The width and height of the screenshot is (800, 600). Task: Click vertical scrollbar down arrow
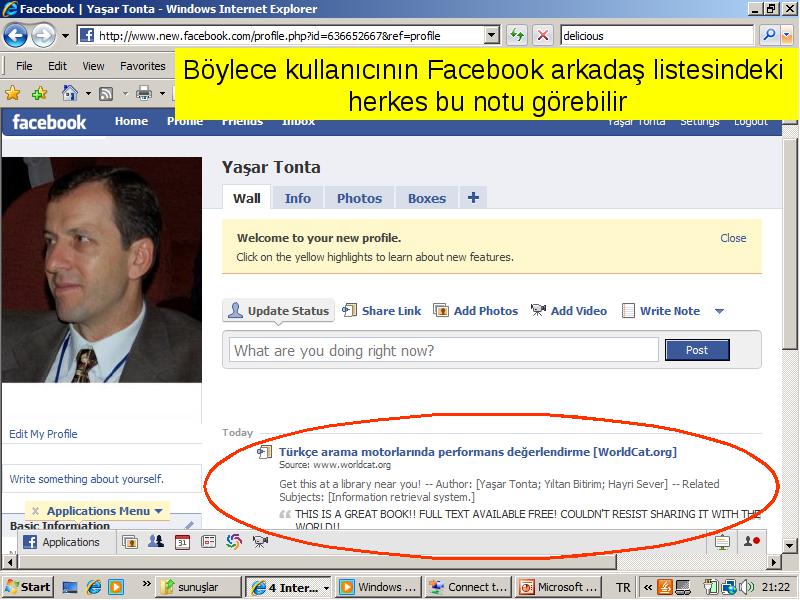click(x=789, y=545)
